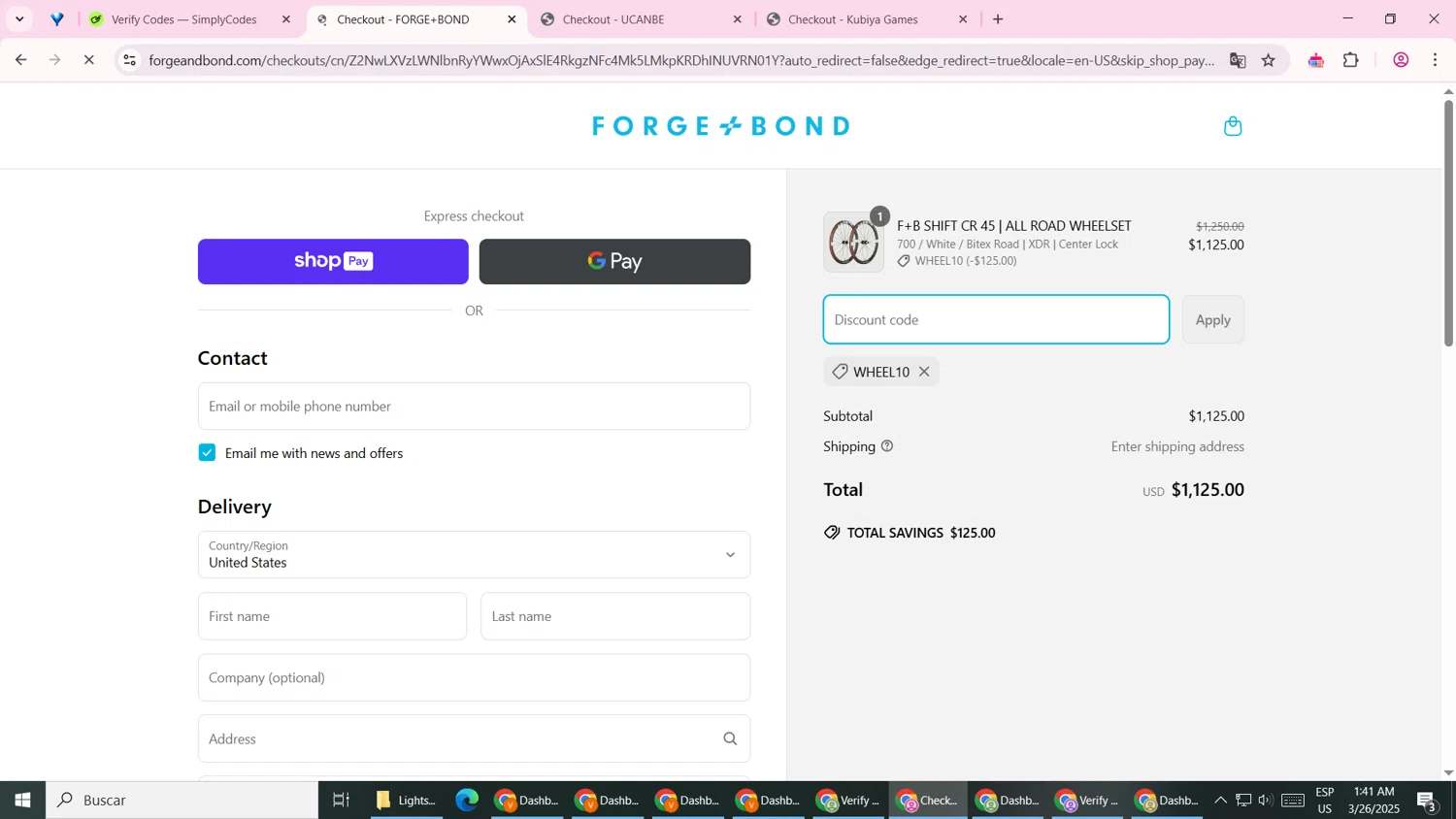
Task: Focus the Address field
Action: (474, 739)
